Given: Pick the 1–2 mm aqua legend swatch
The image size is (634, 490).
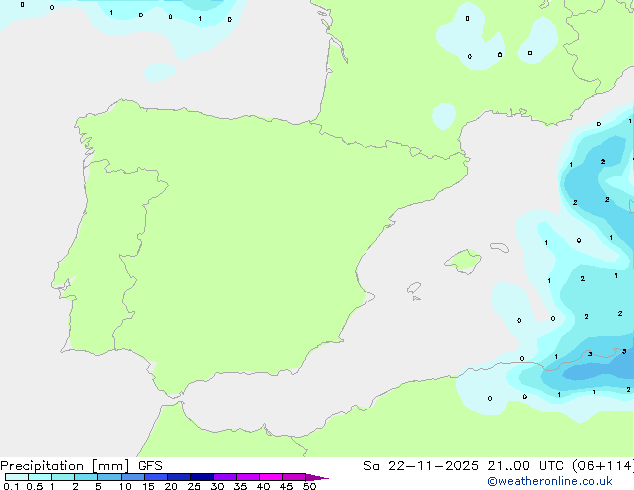Looking at the screenshot, I should click(x=63, y=477).
